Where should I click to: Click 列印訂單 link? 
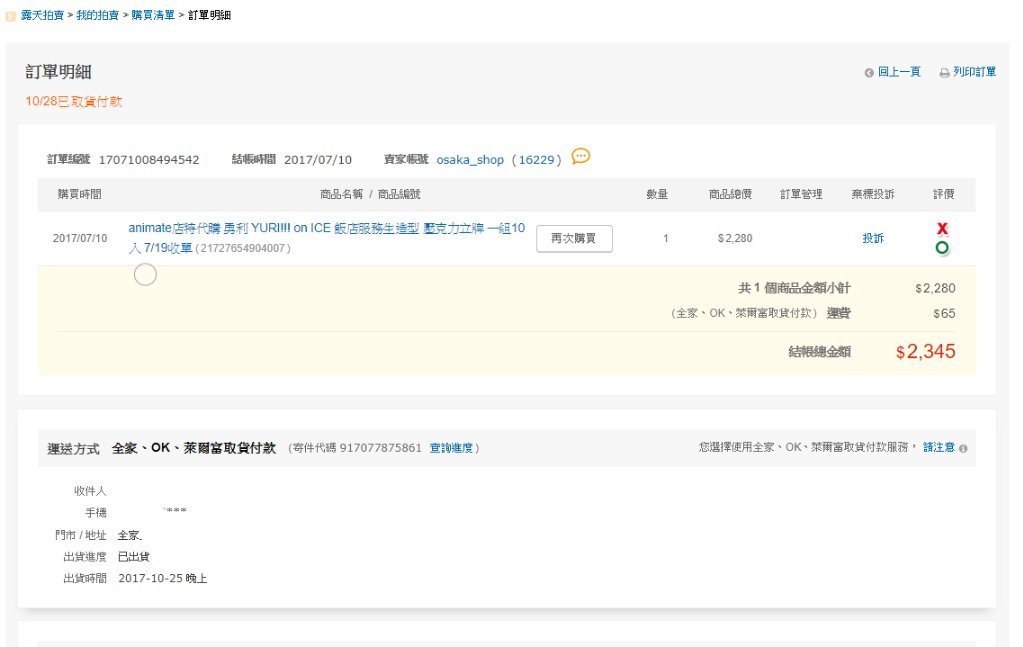tap(975, 72)
